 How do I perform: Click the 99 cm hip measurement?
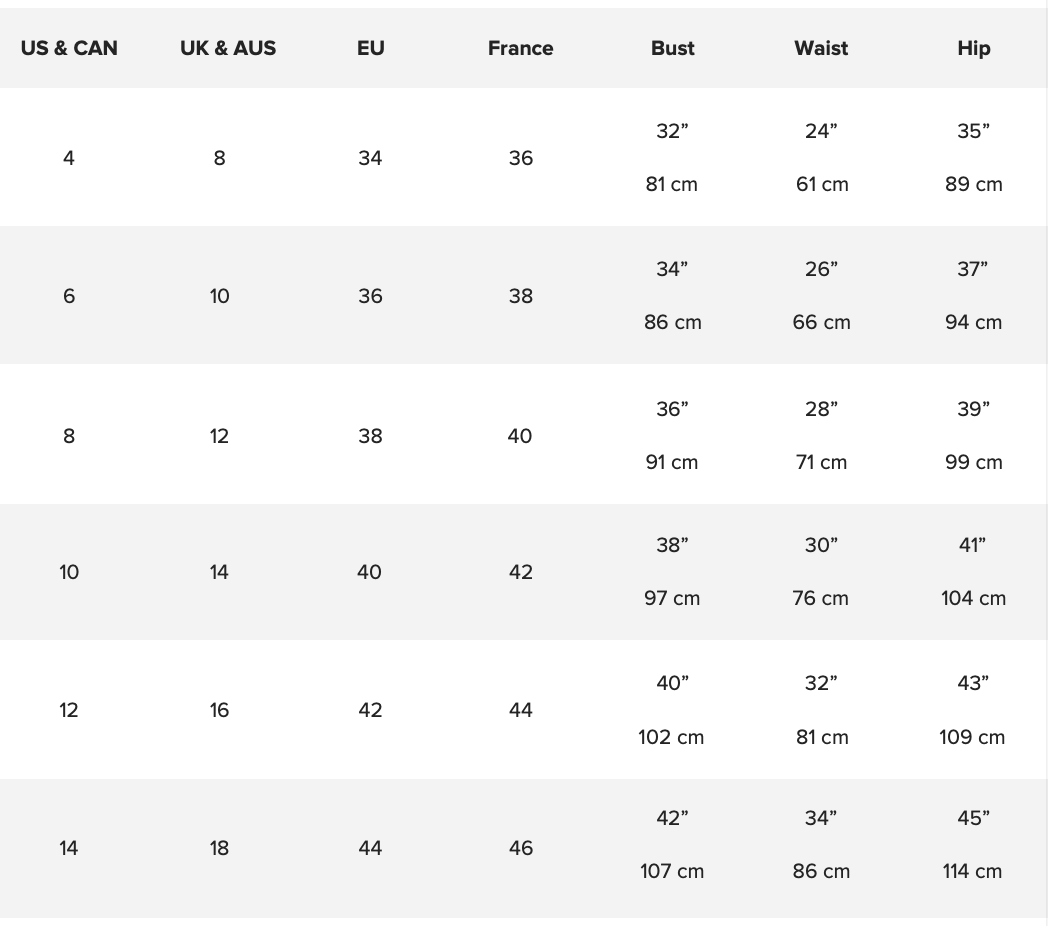coord(973,463)
